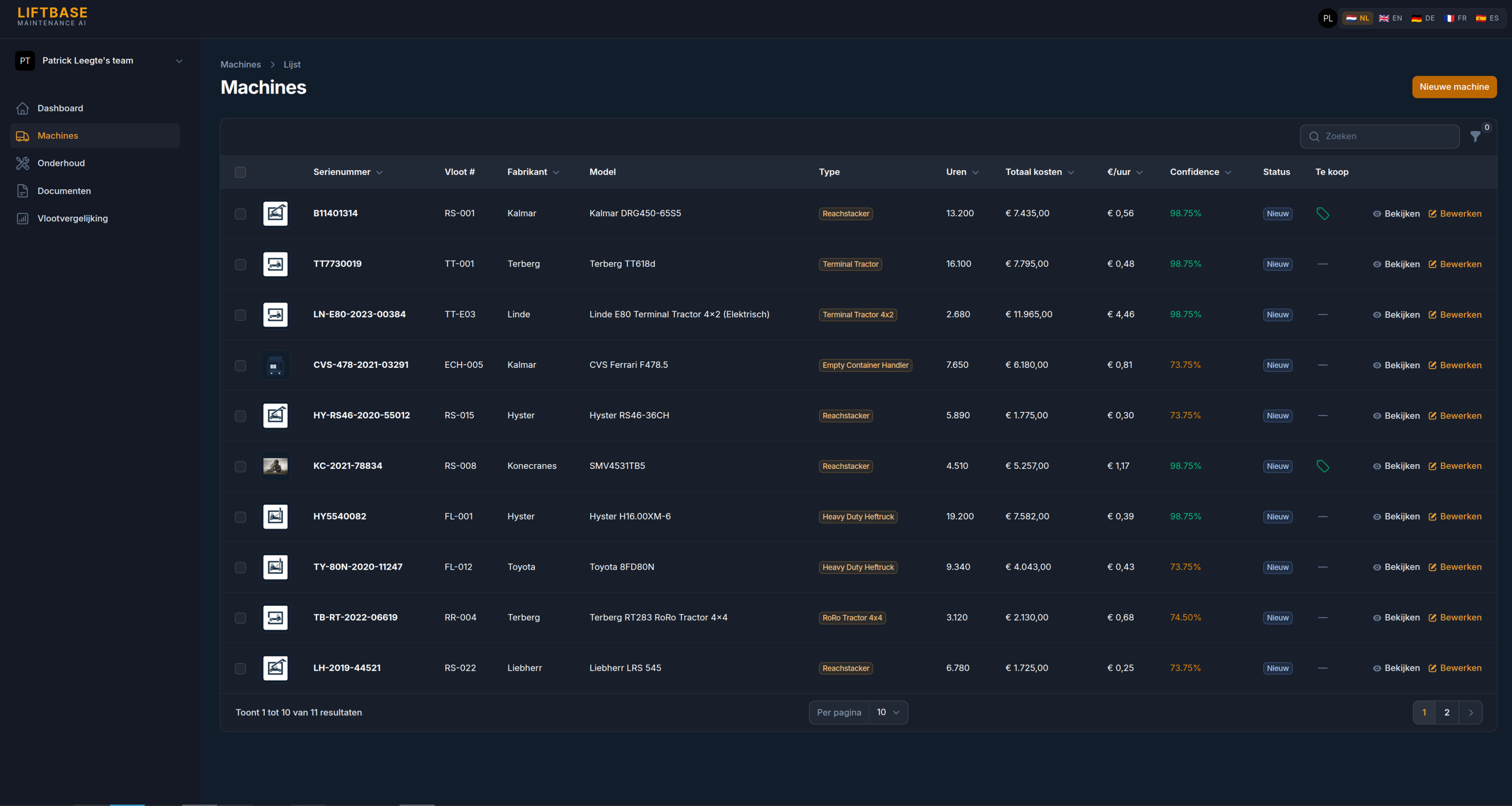The height and width of the screenshot is (806, 1512).
Task: Click the PL user avatar
Action: coord(1328,18)
